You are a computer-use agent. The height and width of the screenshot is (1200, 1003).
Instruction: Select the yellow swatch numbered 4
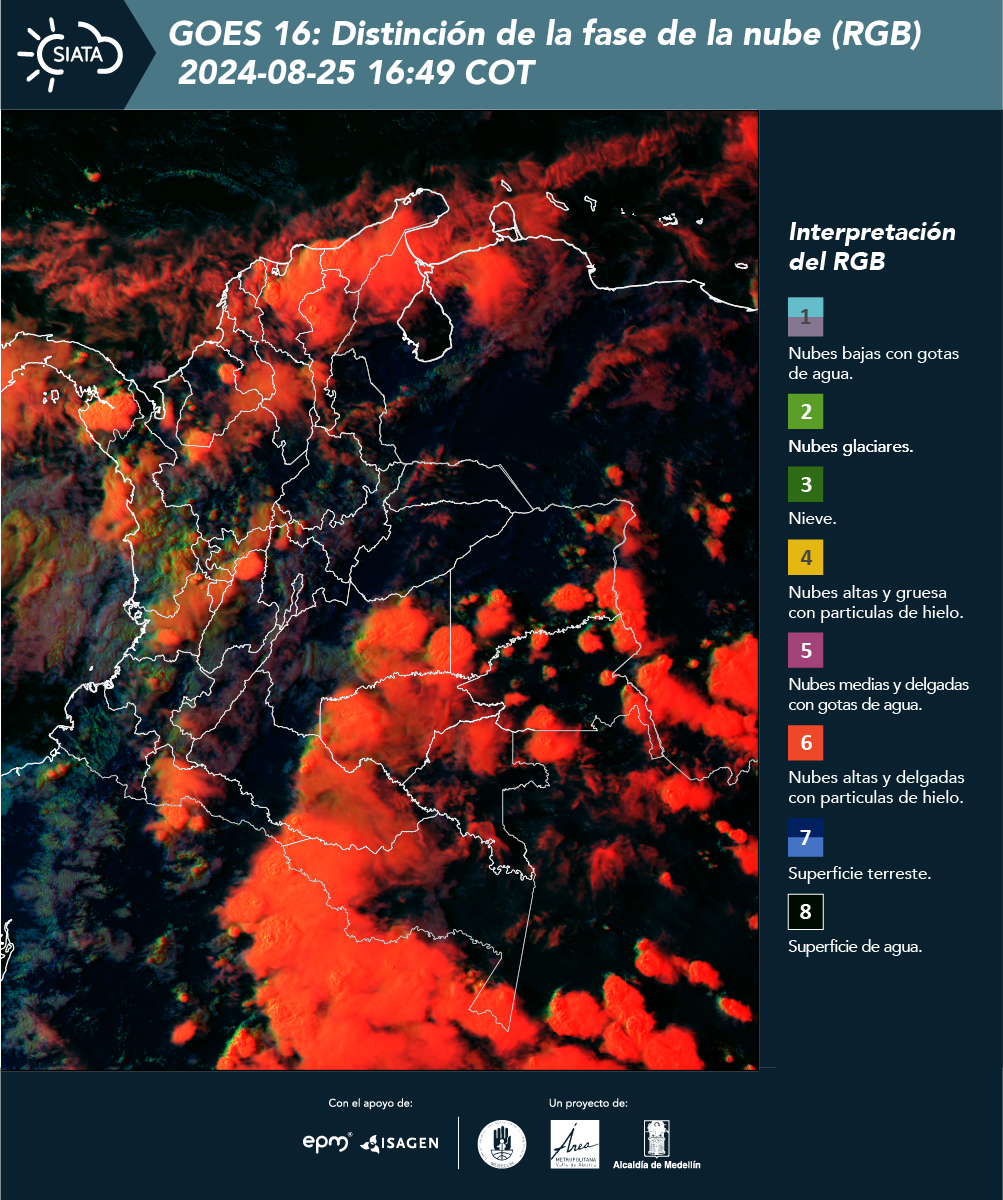[x=805, y=557]
